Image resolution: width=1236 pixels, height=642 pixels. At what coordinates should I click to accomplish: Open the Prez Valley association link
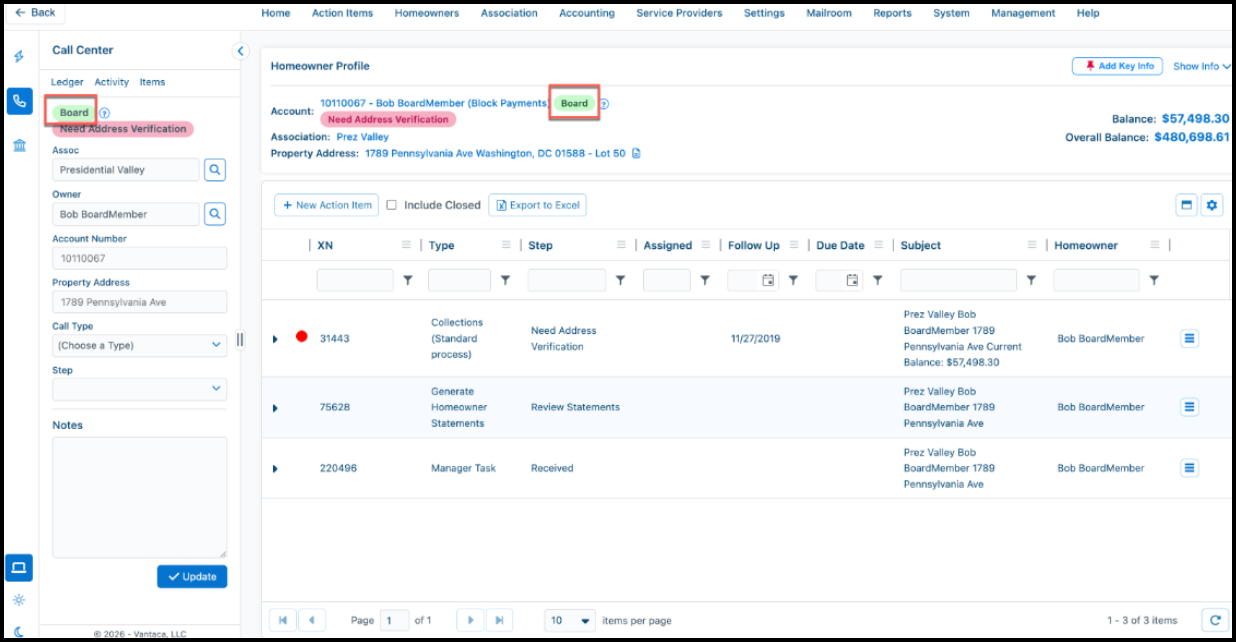coord(362,137)
